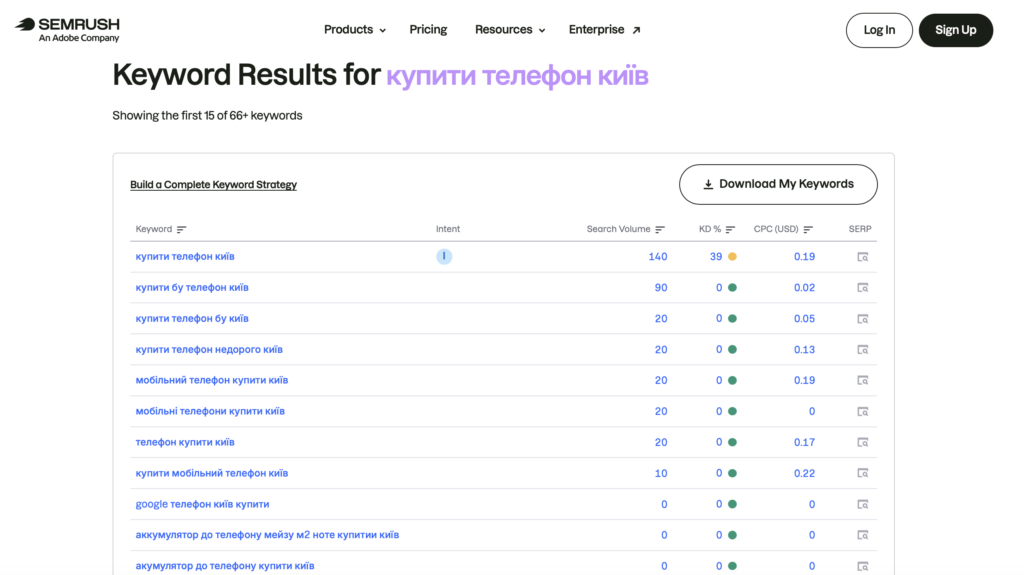The width and height of the screenshot is (1024, 575).
Task: Sort by CPC (USD) icon
Action: 808,229
